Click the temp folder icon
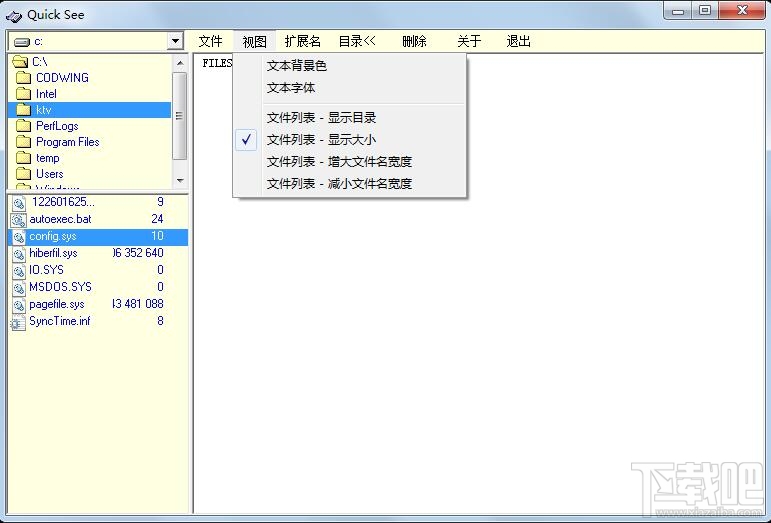This screenshot has width=771, height=523. click(23, 158)
